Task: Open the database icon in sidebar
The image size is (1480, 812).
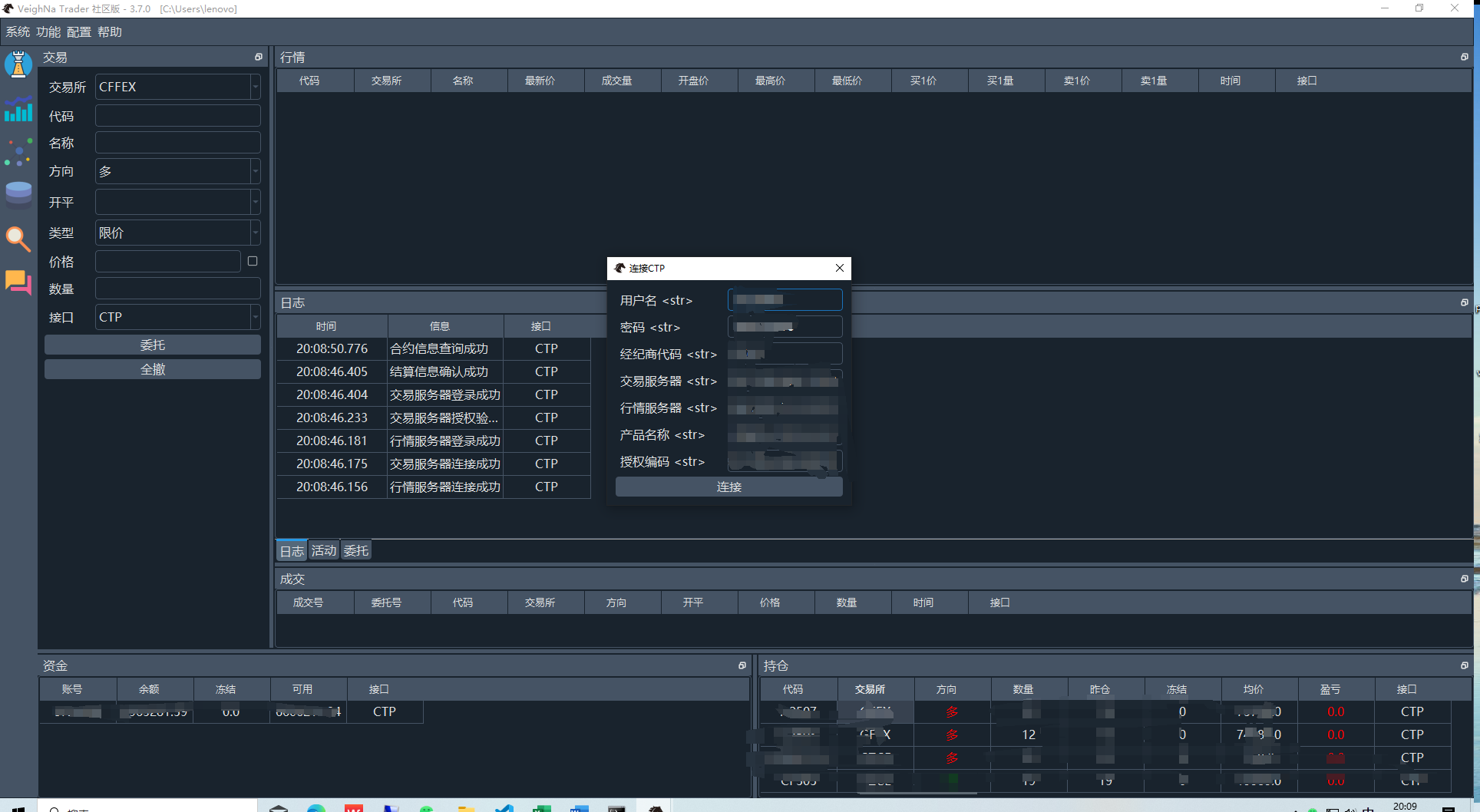Action: pyautogui.click(x=18, y=194)
